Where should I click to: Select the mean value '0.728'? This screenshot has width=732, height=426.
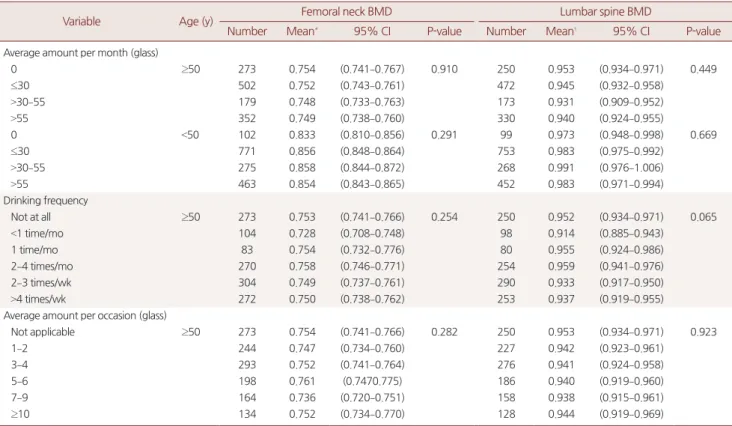[x=302, y=233]
